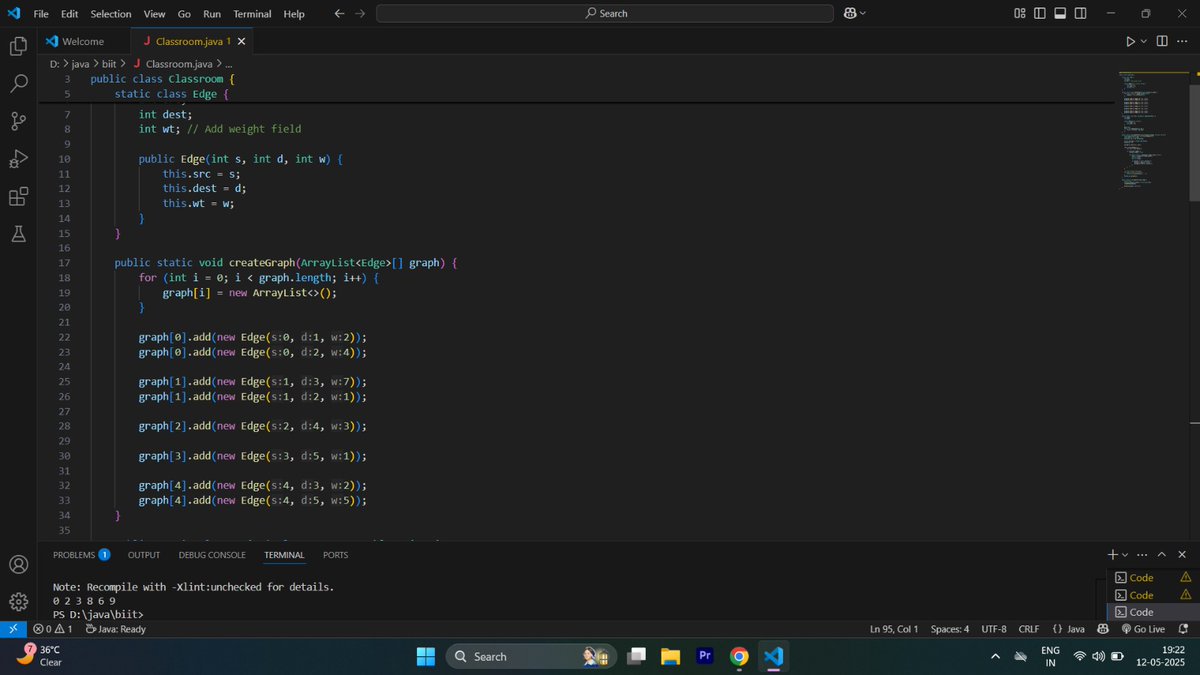1200x675 pixels.
Task: Switch to the OUTPUT panel tab
Action: 144,555
